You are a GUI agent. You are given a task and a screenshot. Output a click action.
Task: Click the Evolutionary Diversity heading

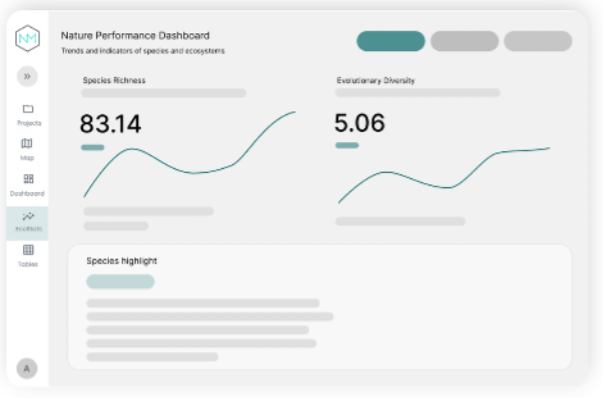pos(376,80)
